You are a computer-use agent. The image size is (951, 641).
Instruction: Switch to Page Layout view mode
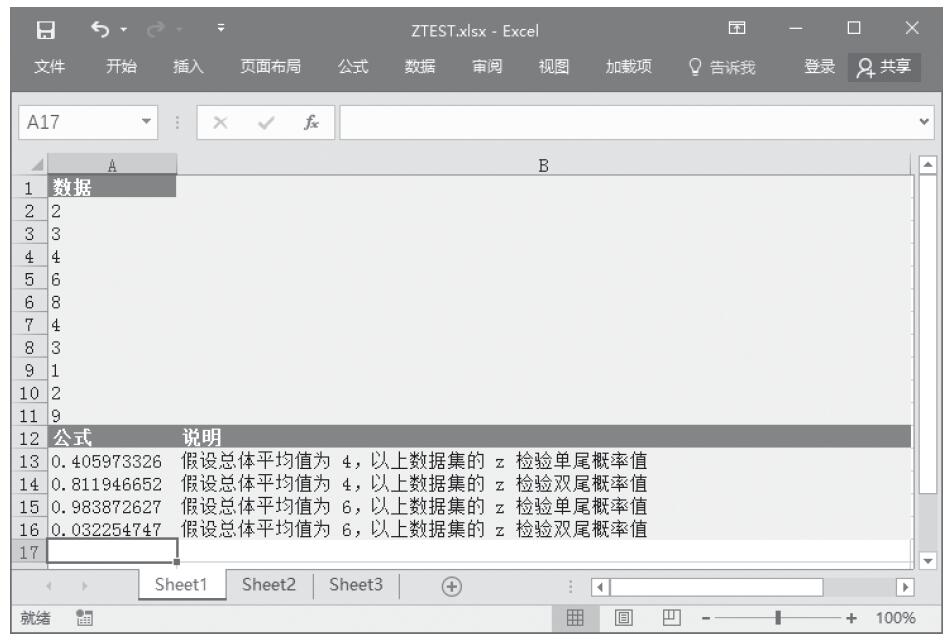tap(620, 619)
